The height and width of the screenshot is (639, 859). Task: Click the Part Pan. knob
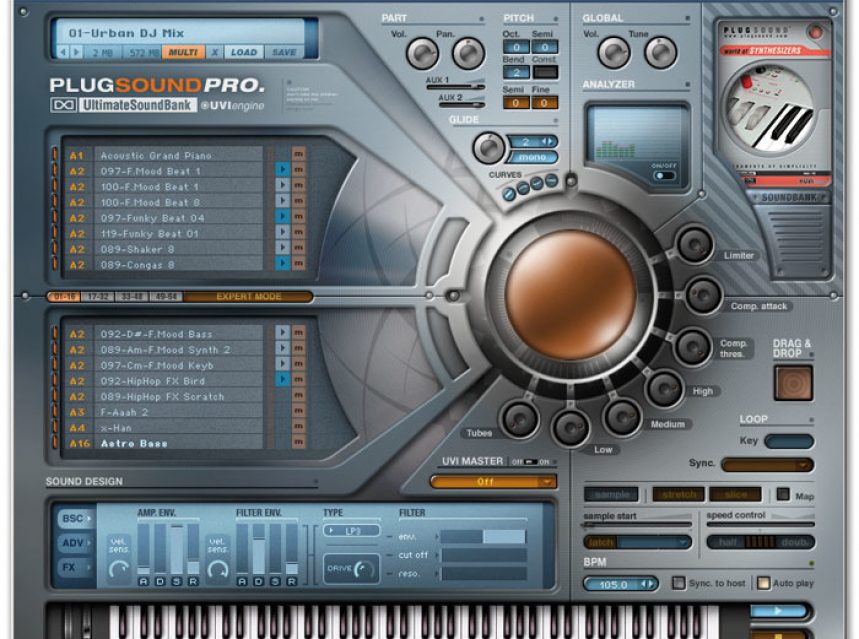tap(468, 54)
